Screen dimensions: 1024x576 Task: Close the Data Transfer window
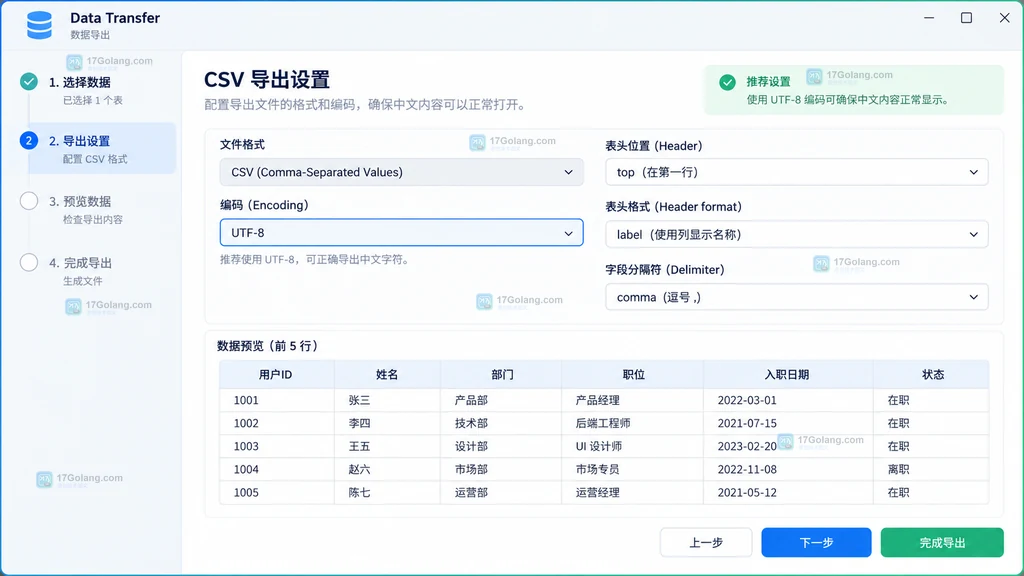pyautogui.click(x=1004, y=18)
